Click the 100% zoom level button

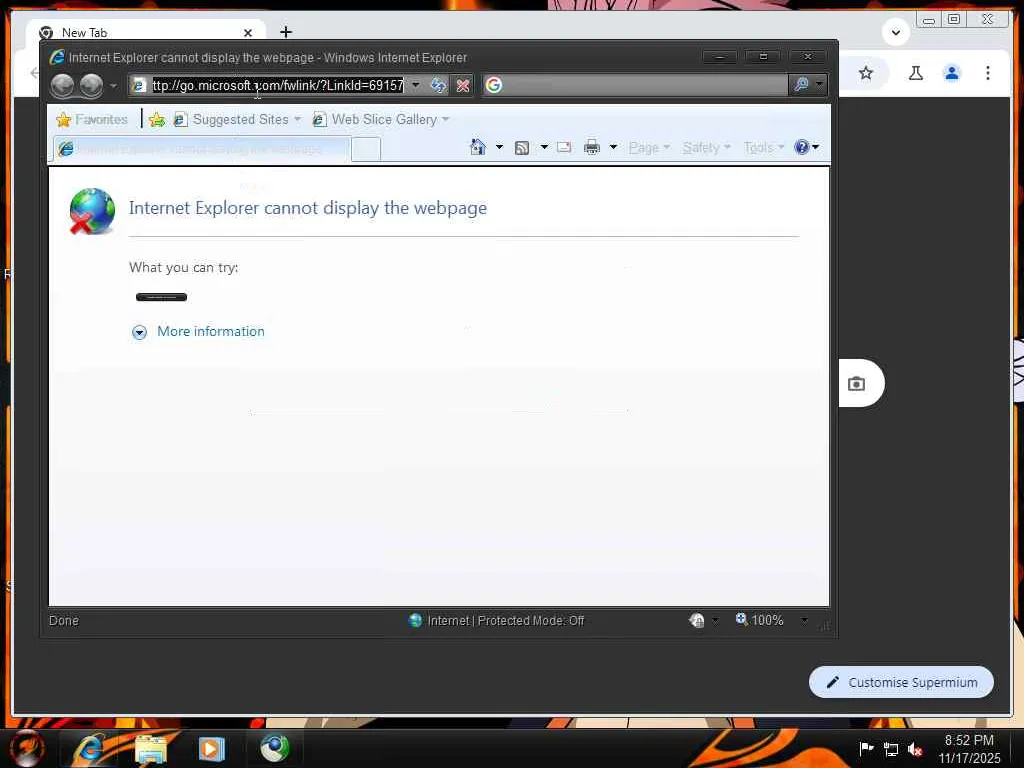(760, 620)
